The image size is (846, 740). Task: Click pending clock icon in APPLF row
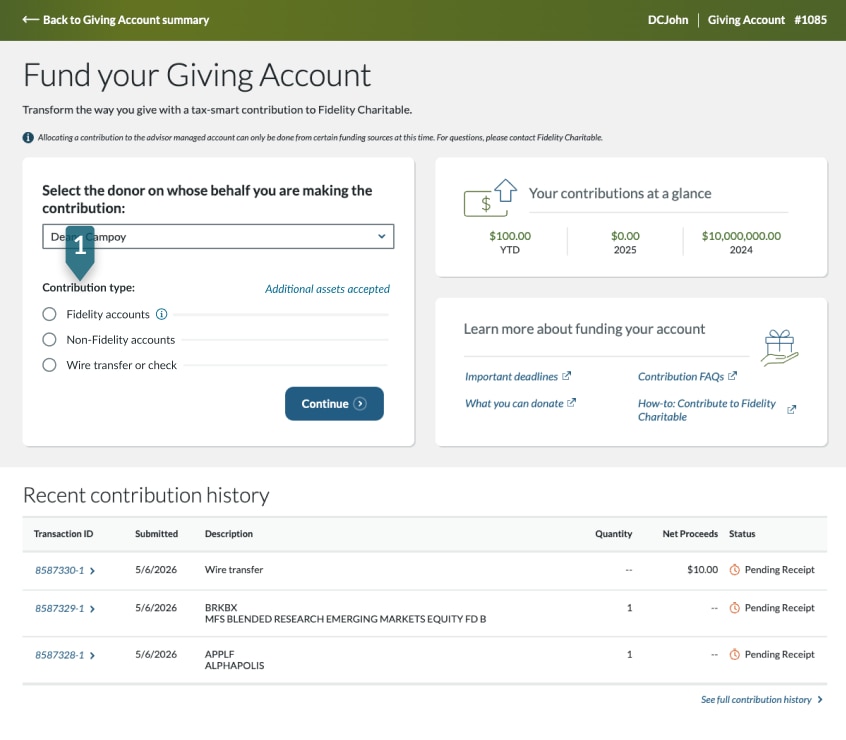pos(734,654)
